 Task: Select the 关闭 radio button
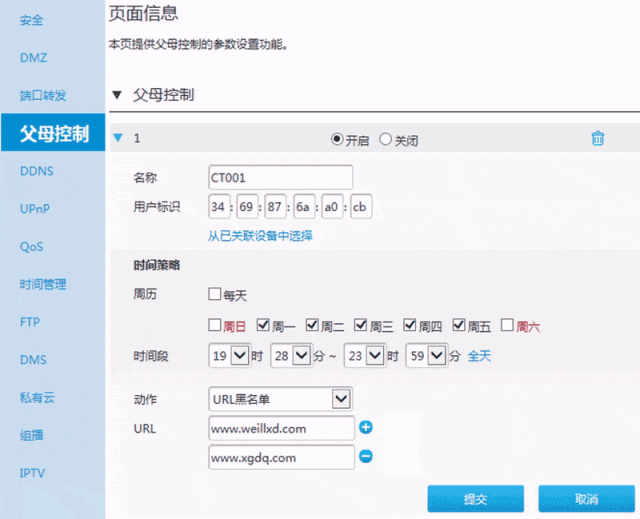[x=385, y=139]
